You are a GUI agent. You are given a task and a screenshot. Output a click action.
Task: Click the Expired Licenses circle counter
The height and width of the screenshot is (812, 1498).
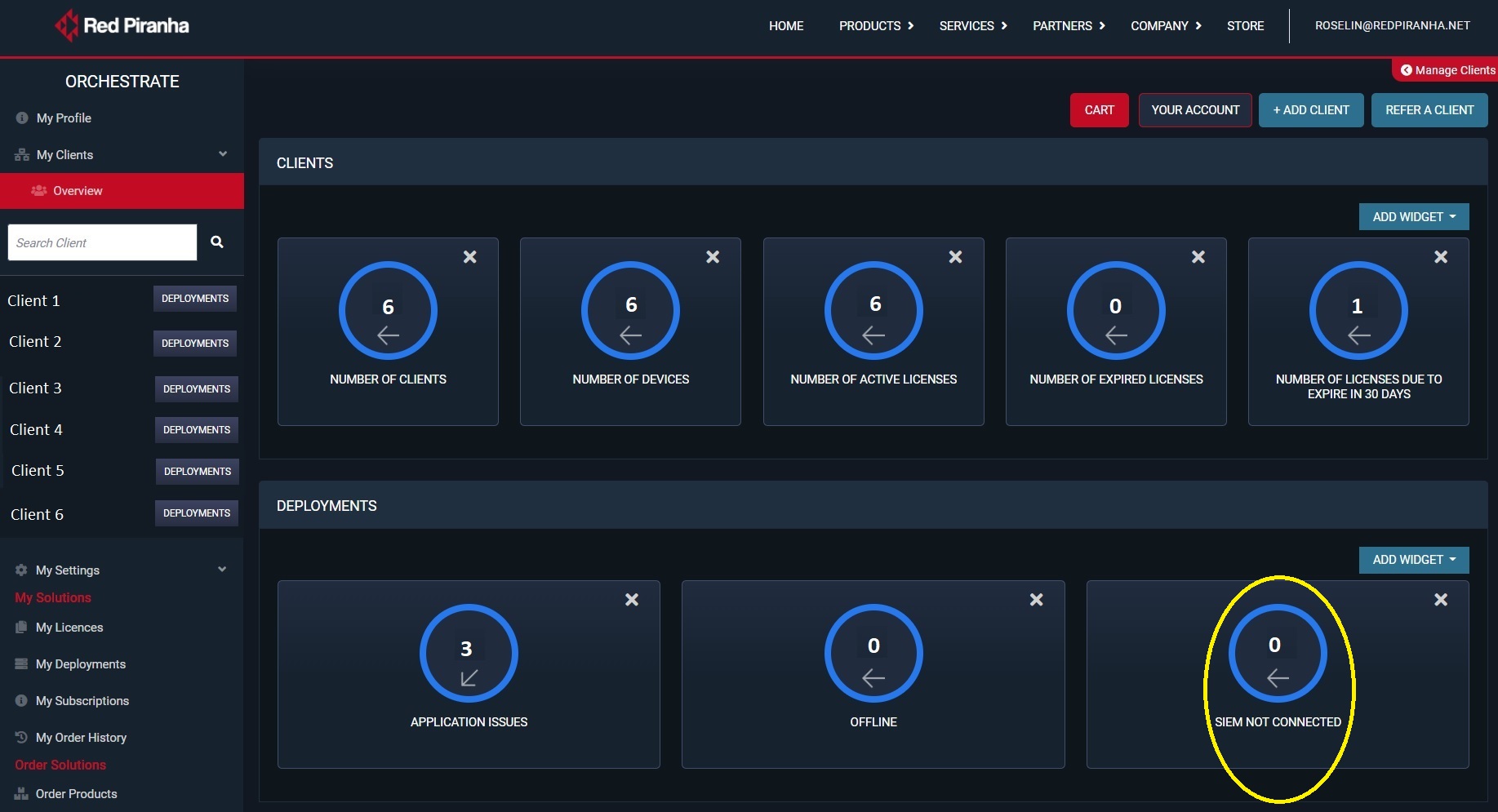1116,311
